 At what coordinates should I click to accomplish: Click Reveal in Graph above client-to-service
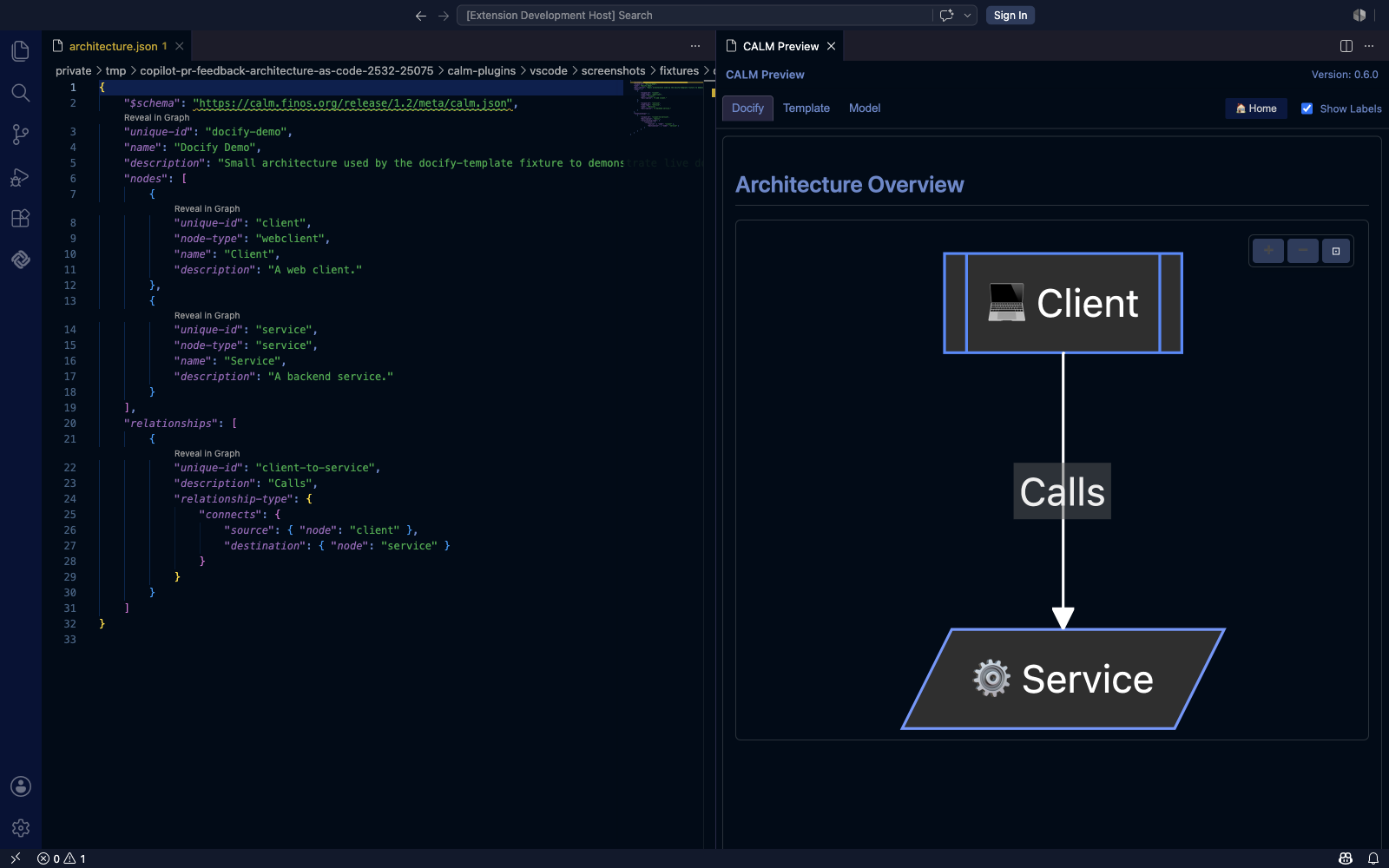tap(207, 454)
